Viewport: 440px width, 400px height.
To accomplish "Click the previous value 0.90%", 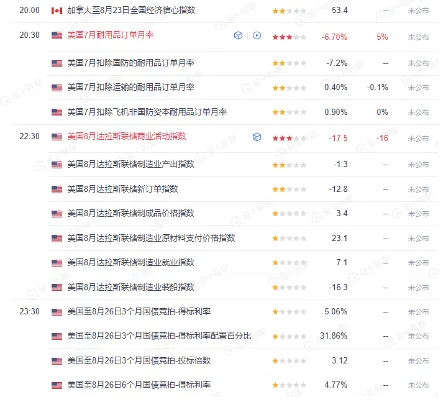I will tap(336, 112).
